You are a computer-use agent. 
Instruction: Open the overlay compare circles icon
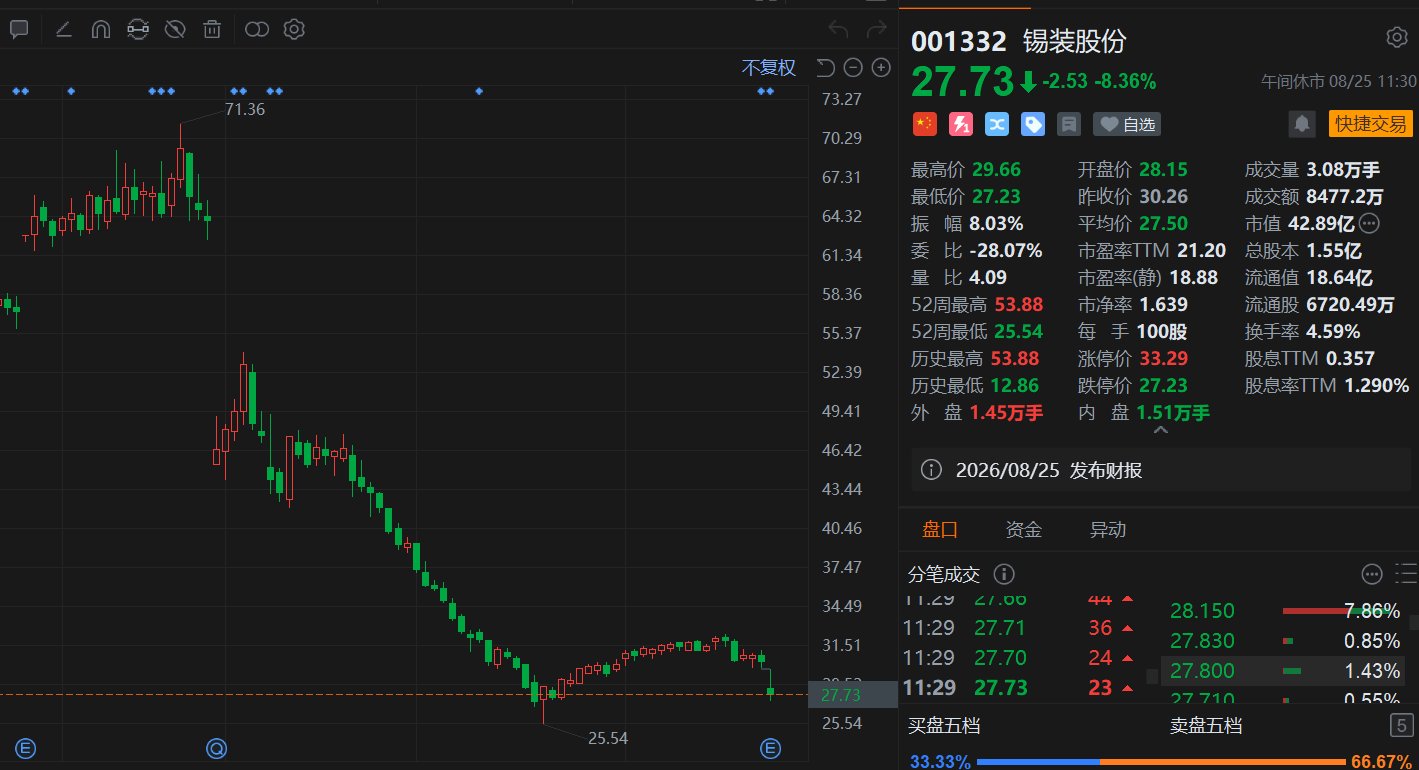point(257,30)
